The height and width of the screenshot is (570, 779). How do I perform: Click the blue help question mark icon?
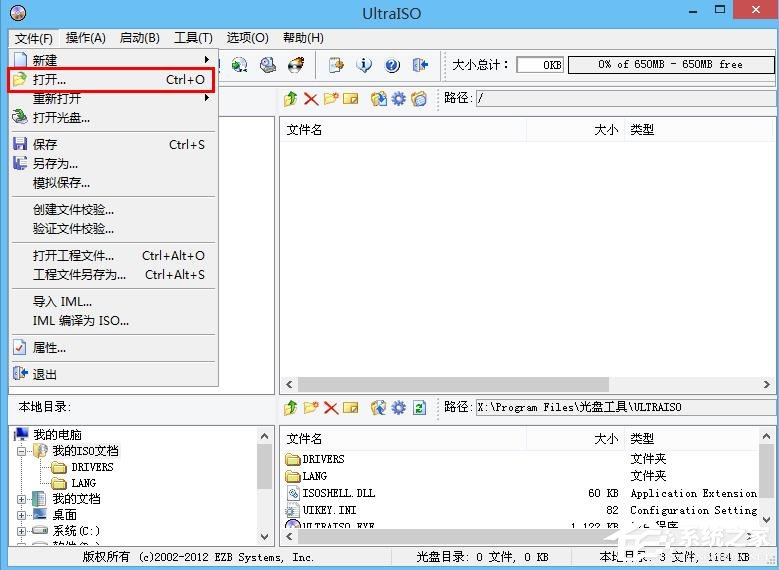coord(392,65)
